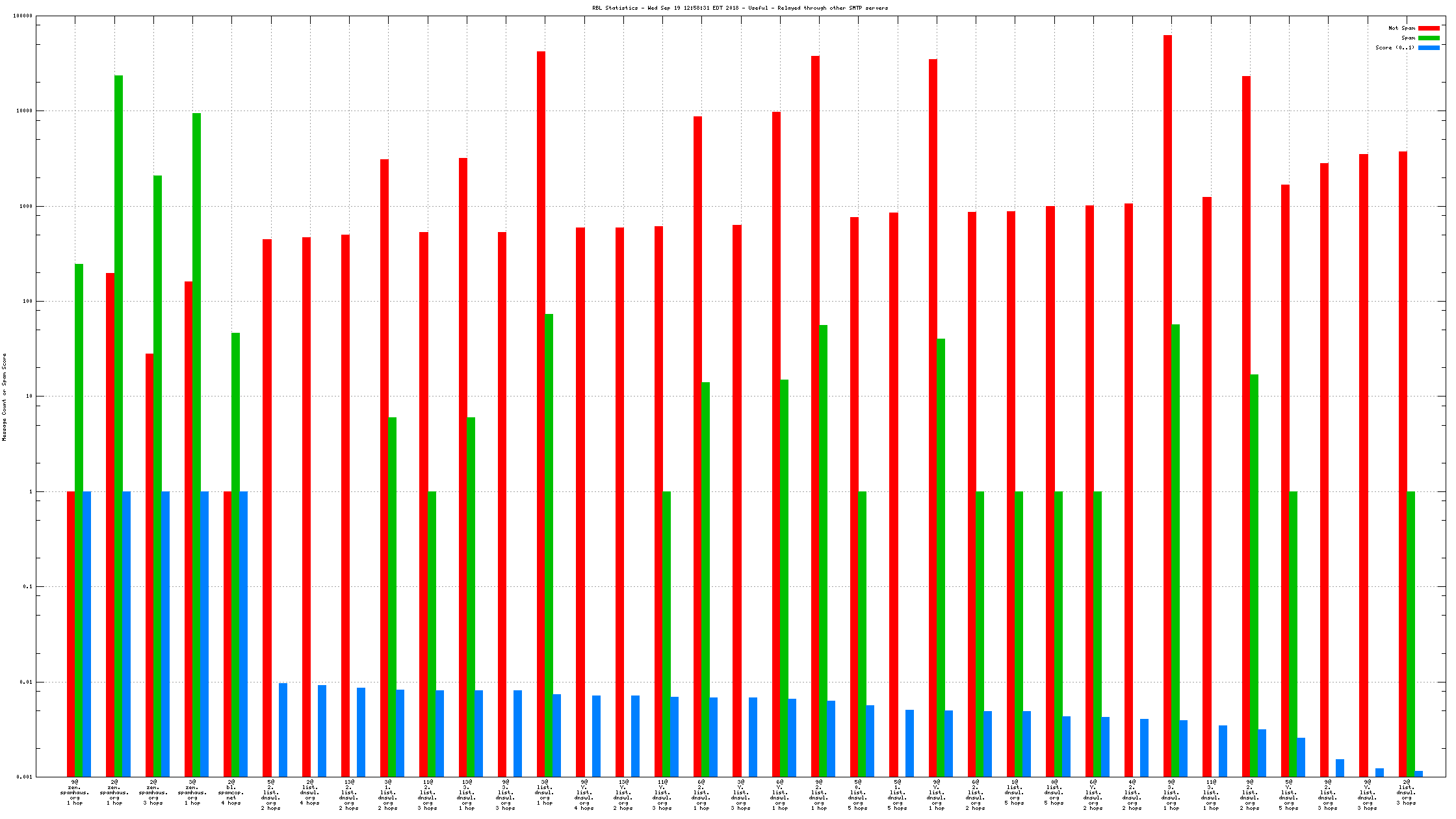Screen dimensions: 1456x819
Task: Click the 9@ zen.spamhaus.org 1 hop label
Action: (x=75, y=792)
